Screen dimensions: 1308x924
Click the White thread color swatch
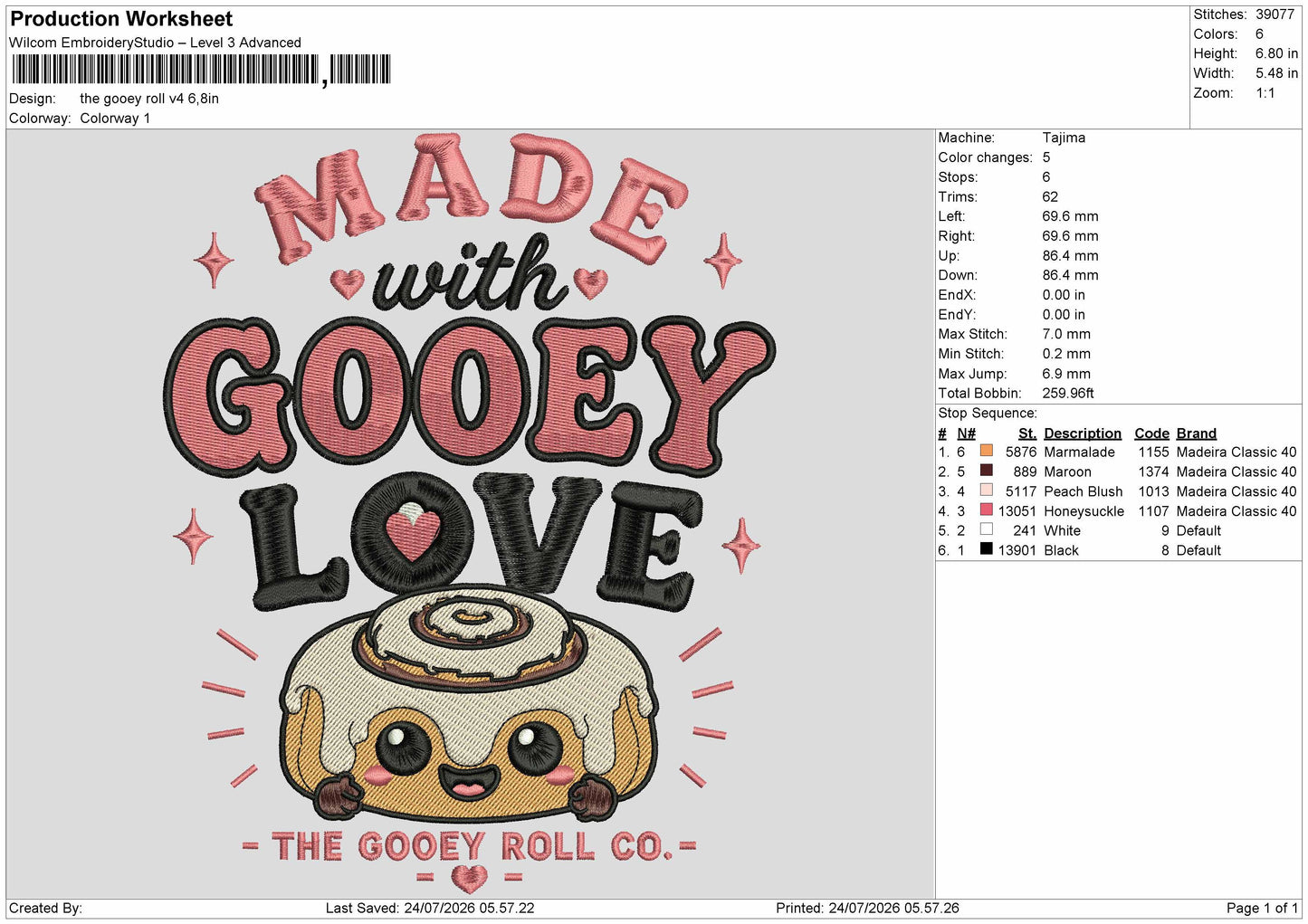coord(987,529)
